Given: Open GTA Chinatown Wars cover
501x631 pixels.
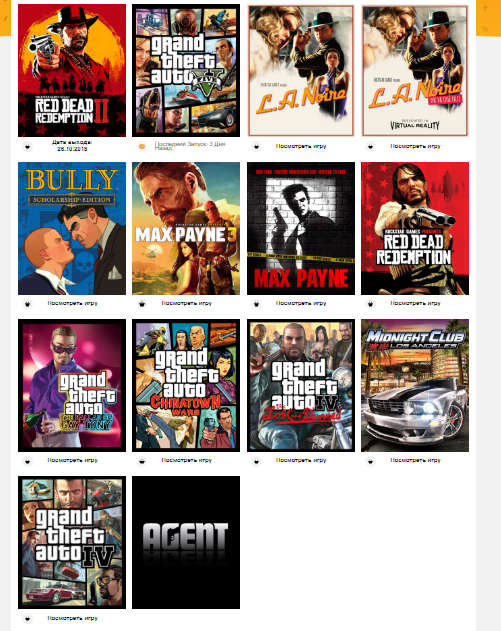Looking at the screenshot, I should [186, 386].
